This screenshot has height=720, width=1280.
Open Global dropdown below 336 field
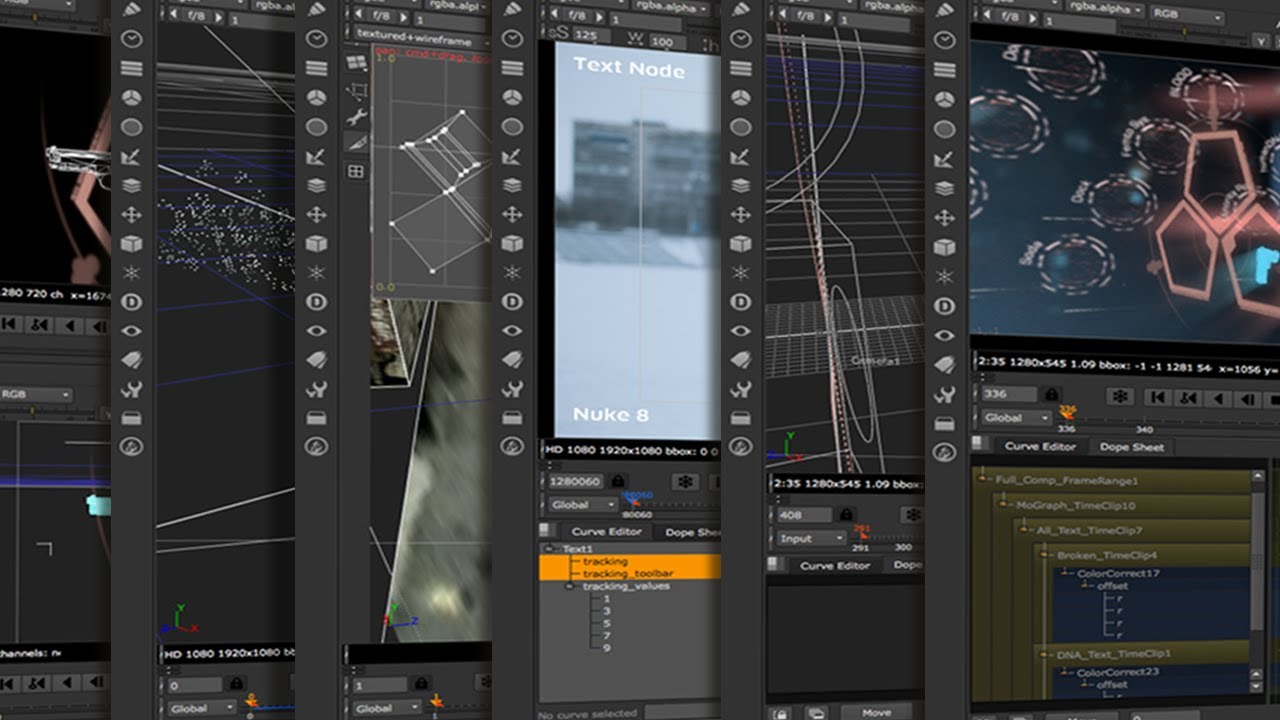[x=1016, y=417]
